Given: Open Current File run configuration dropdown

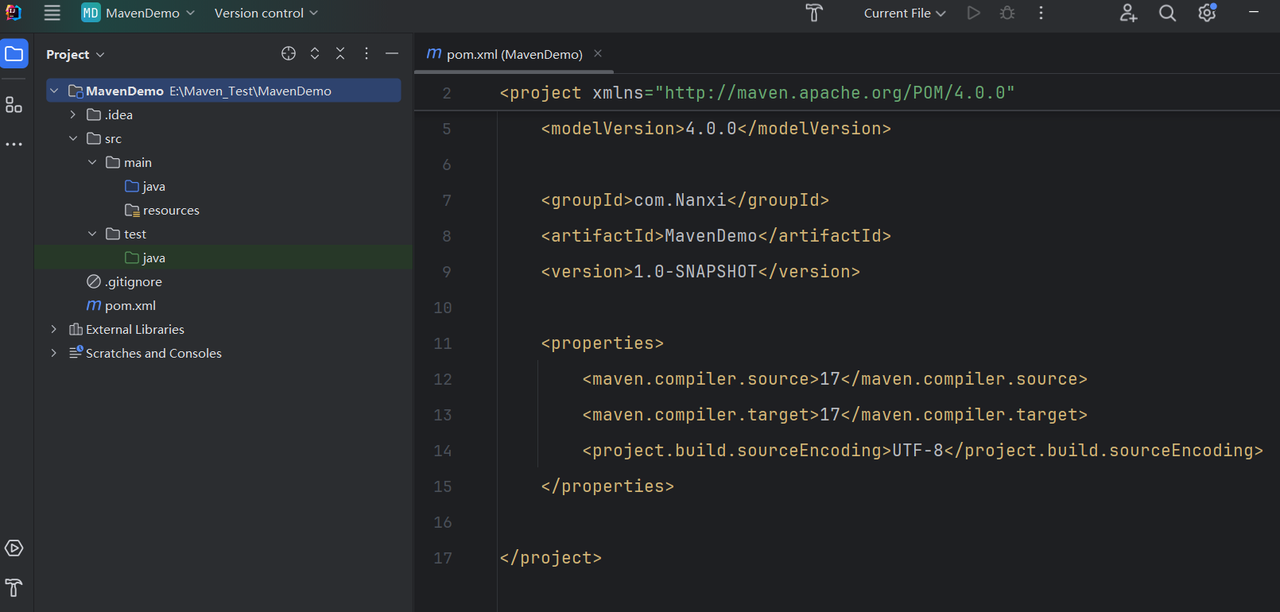Looking at the screenshot, I should (904, 13).
